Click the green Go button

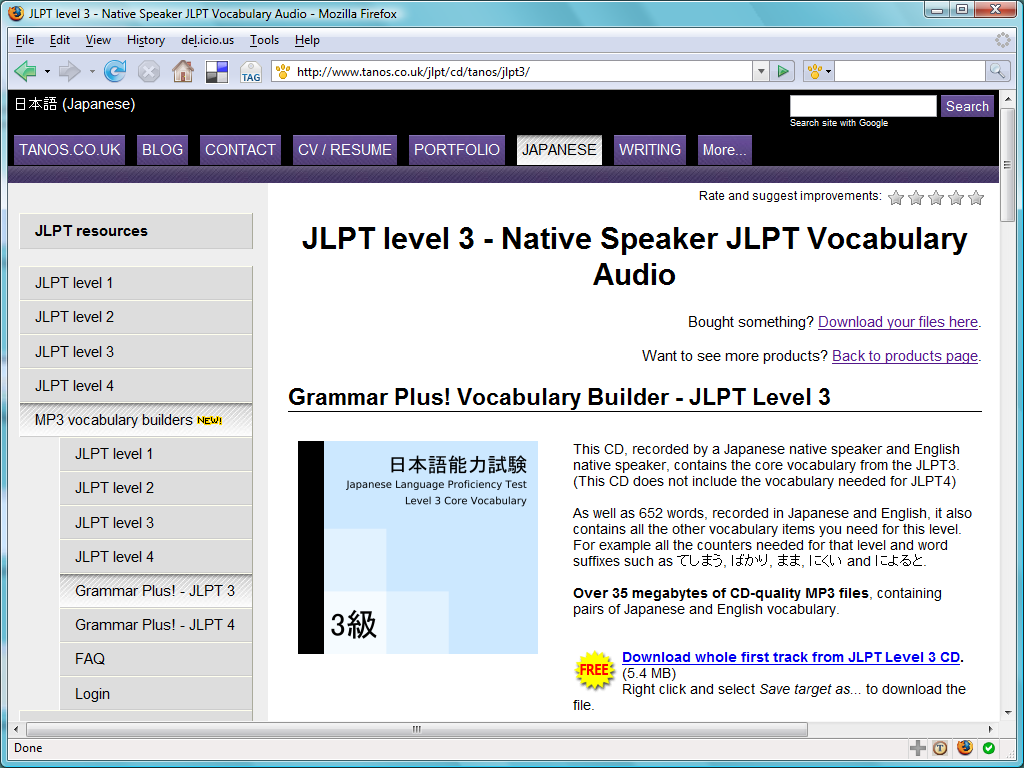coord(782,71)
